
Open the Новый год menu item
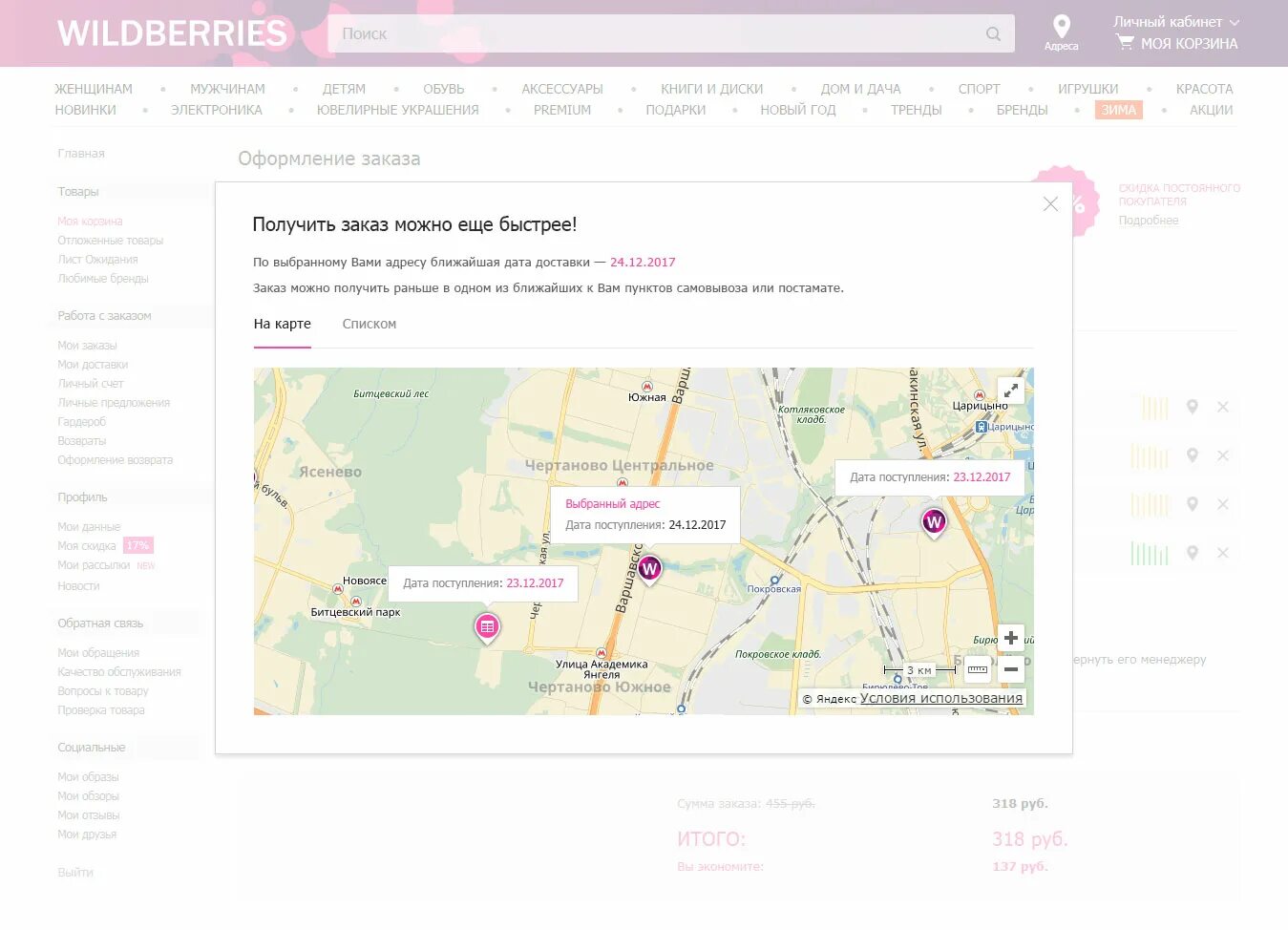tap(798, 110)
